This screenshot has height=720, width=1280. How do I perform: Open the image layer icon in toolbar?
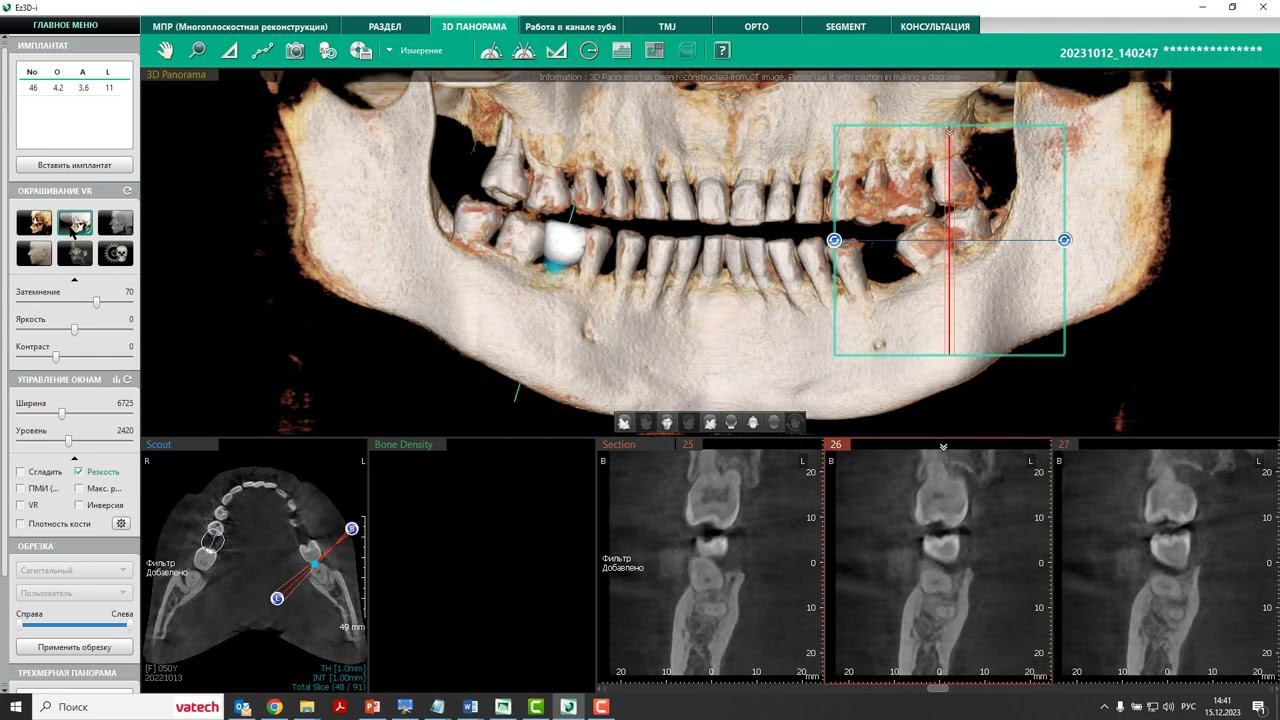(621, 50)
